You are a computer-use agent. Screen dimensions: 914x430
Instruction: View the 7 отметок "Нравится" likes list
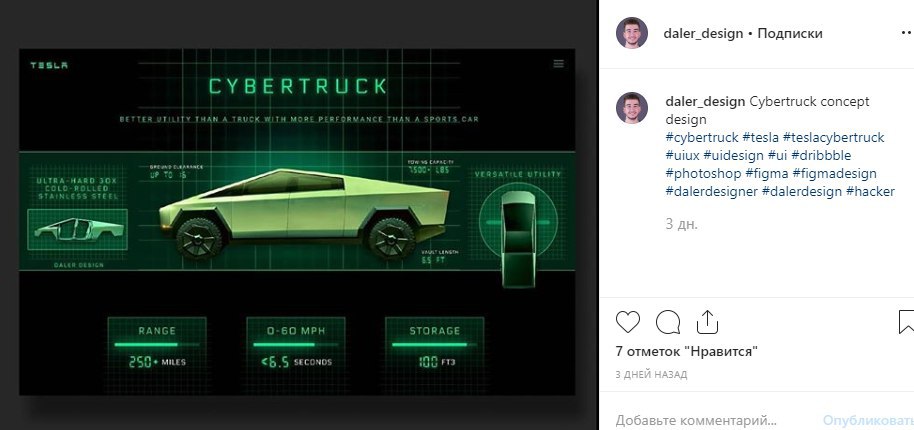[687, 351]
